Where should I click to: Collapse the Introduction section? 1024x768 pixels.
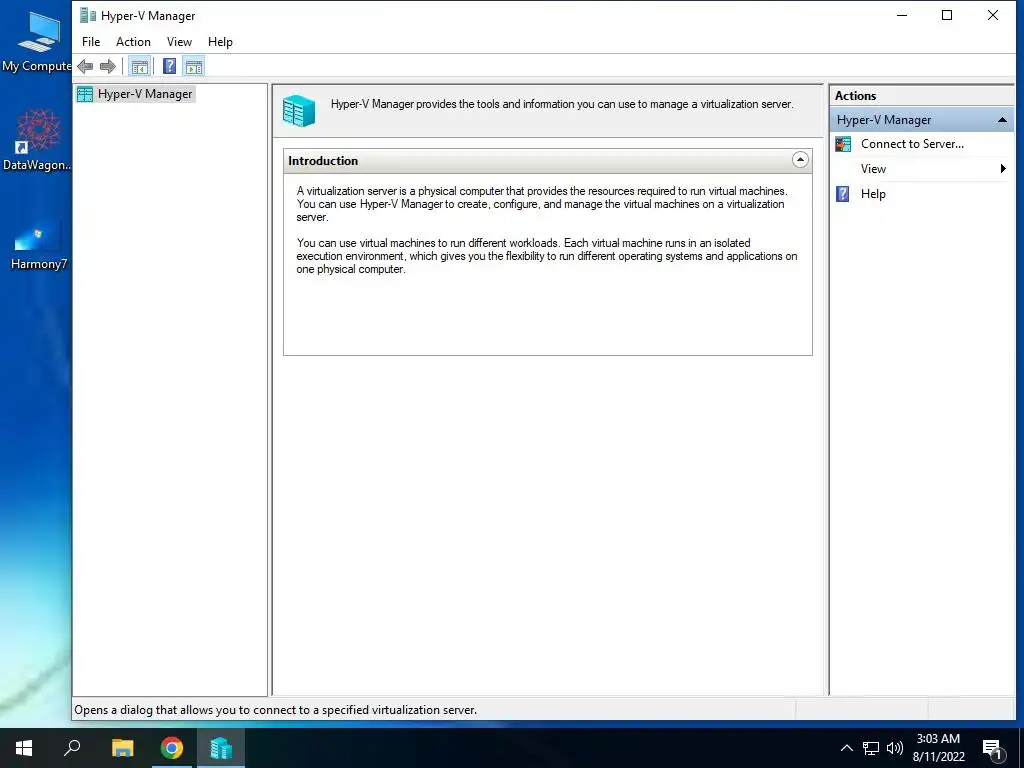coord(800,160)
